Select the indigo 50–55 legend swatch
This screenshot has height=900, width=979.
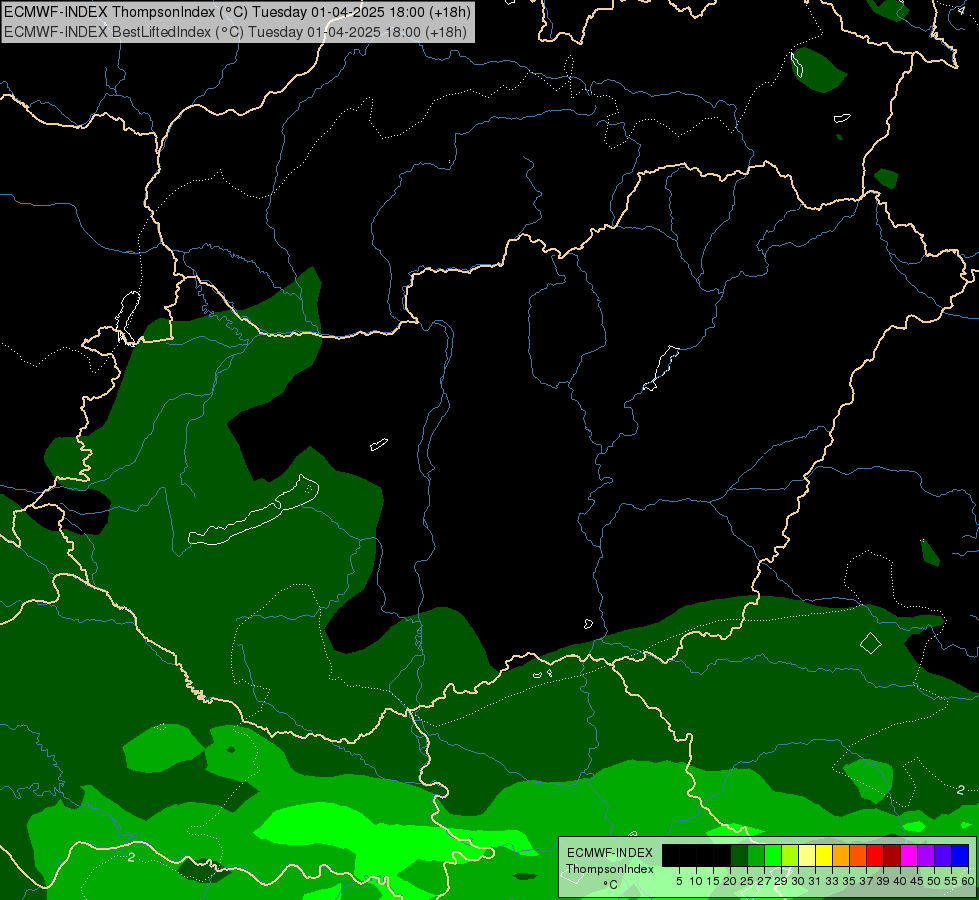coord(943,855)
